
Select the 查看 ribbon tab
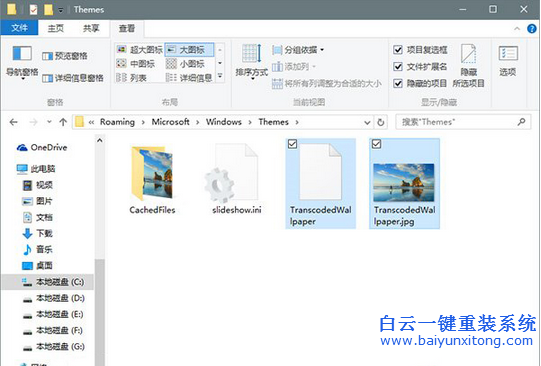(127, 28)
